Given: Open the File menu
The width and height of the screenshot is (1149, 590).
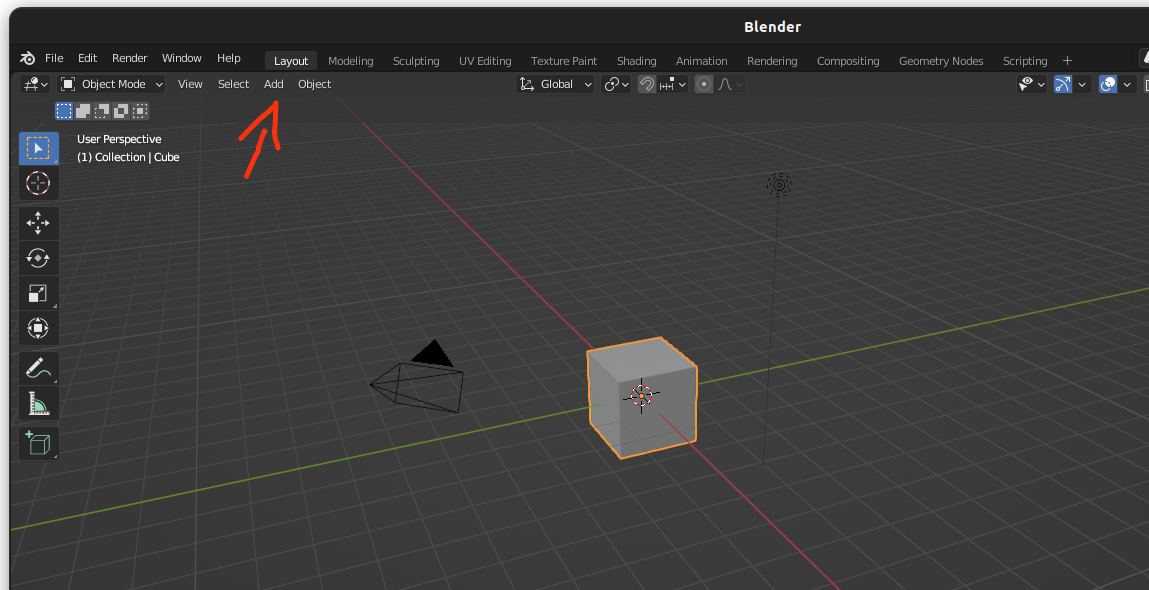Looking at the screenshot, I should [x=53, y=58].
